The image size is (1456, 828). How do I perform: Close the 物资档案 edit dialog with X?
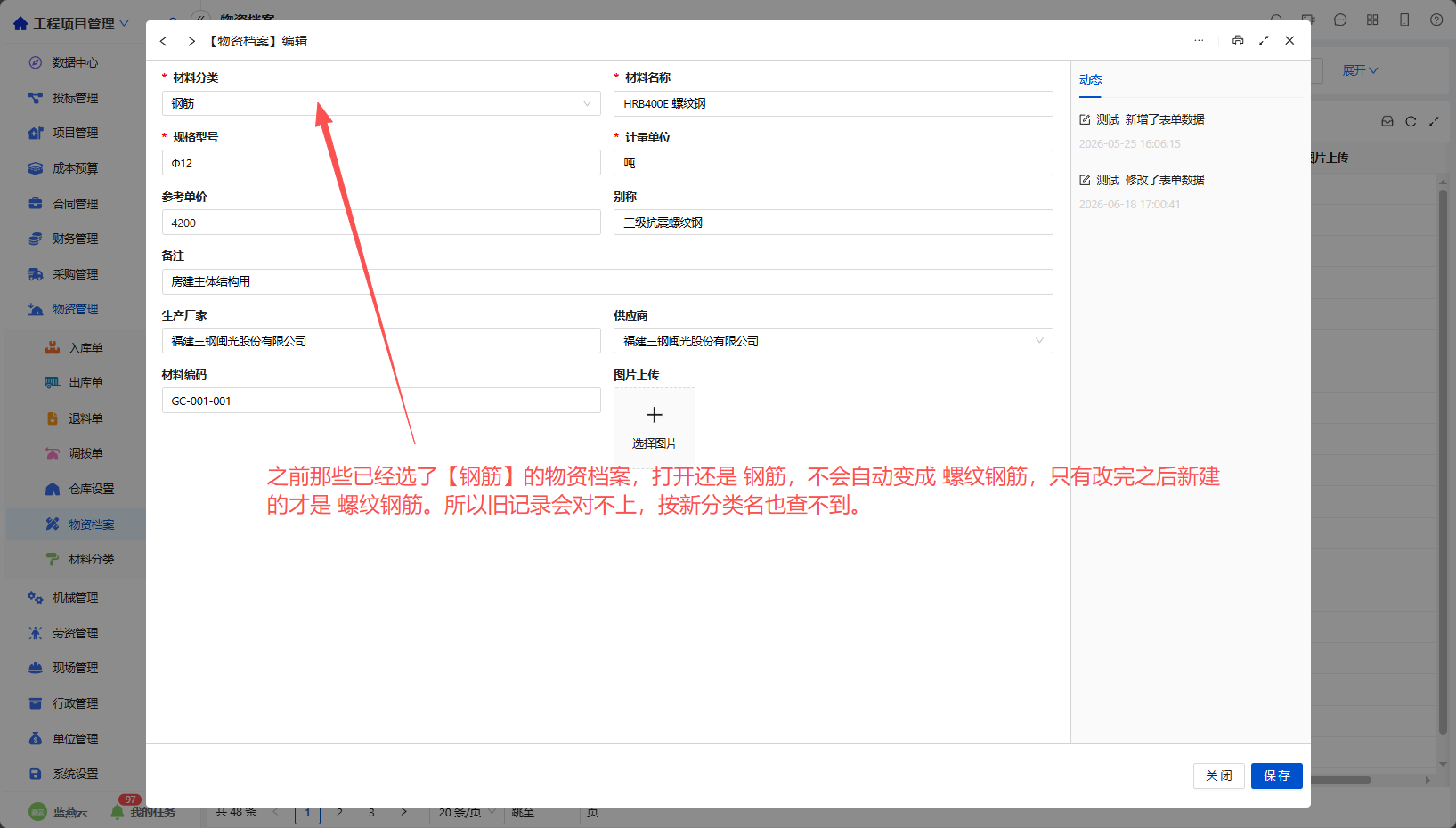click(x=1289, y=41)
